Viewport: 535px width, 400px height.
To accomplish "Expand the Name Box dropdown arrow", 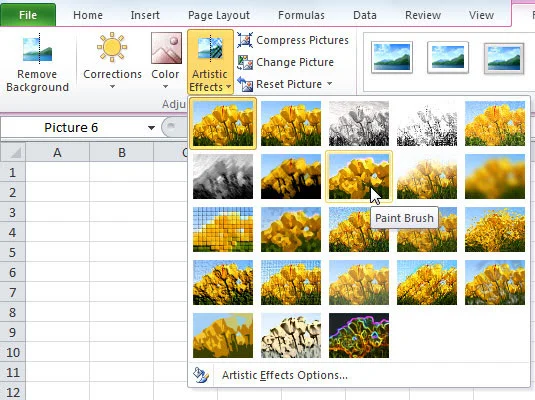I will tap(151, 128).
